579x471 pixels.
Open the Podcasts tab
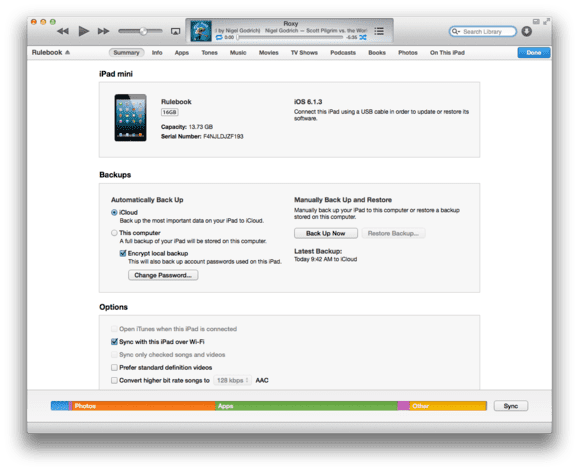click(x=343, y=52)
